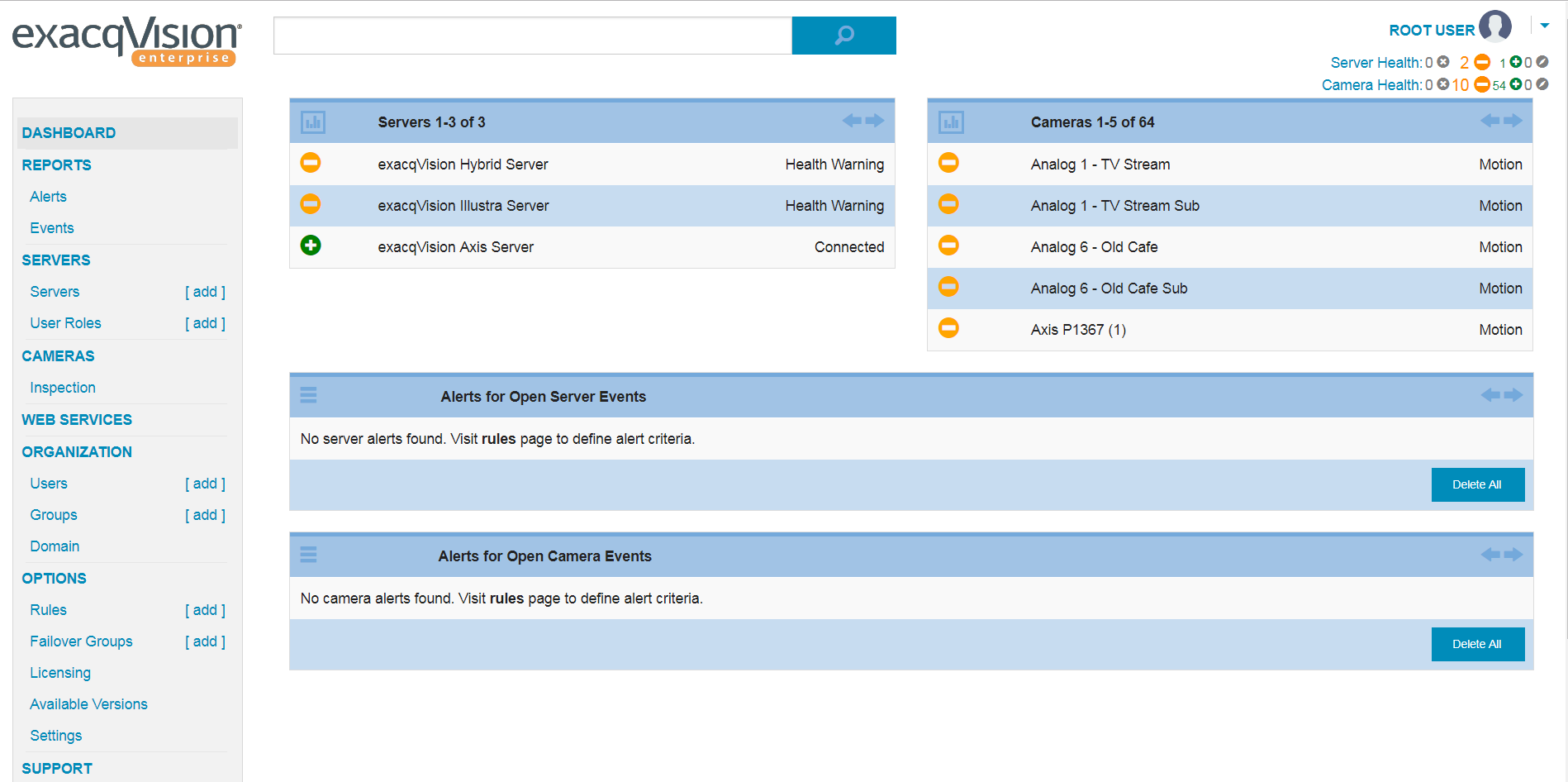Select the search magnifier icon
The height and width of the screenshot is (782, 1568).
[843, 35]
